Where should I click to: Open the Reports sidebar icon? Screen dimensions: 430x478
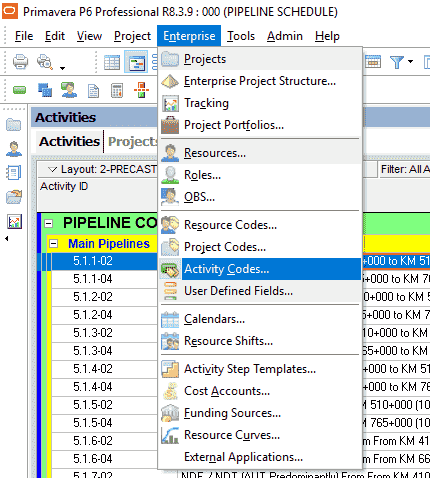click(x=14, y=173)
